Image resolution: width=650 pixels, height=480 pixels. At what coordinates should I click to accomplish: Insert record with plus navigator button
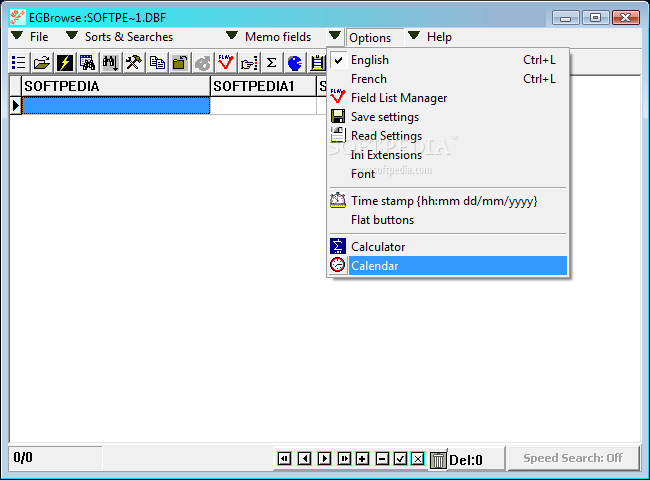[x=362, y=458]
